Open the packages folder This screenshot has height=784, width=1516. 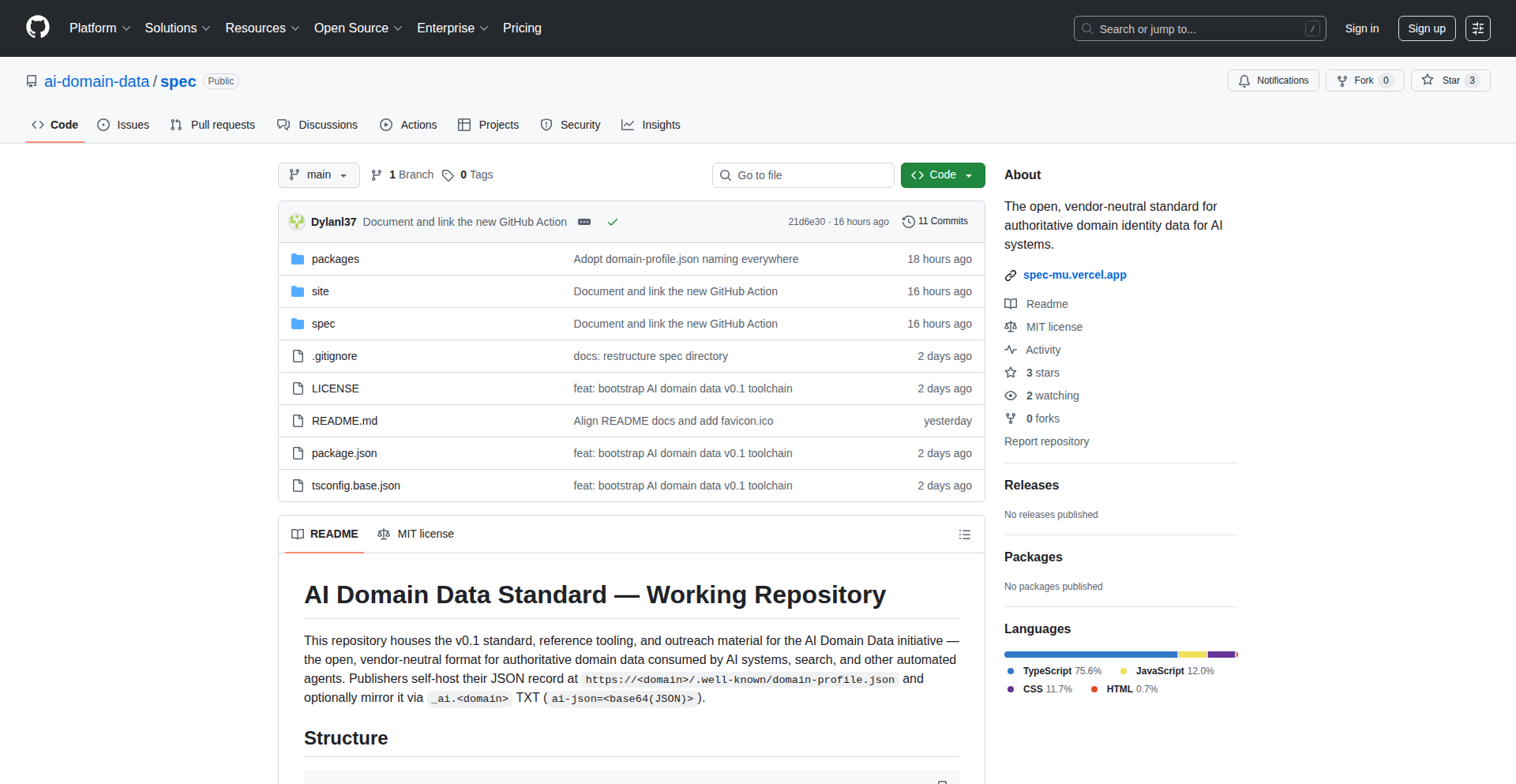click(x=335, y=259)
